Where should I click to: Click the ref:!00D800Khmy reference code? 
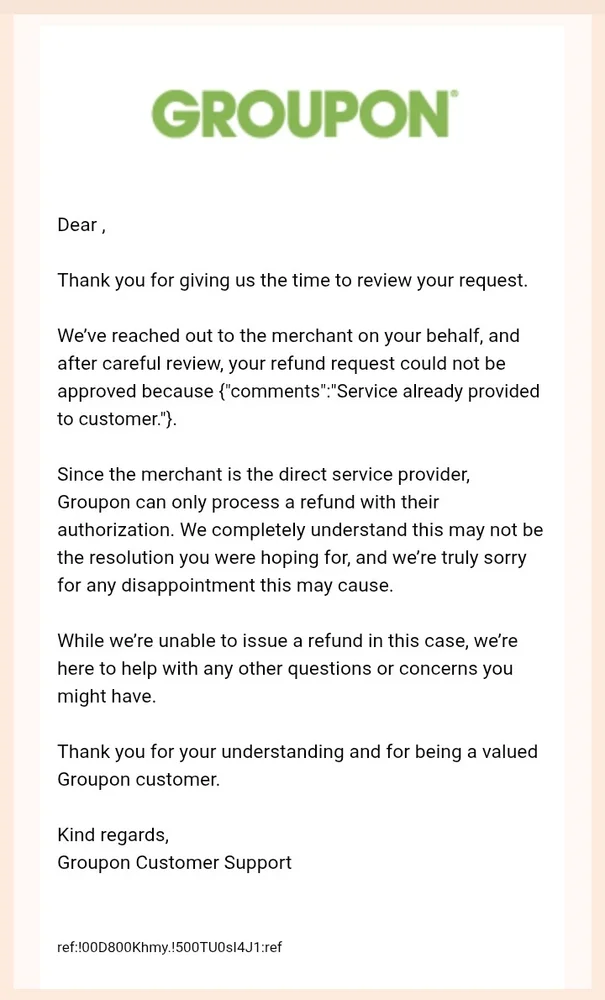pos(170,947)
